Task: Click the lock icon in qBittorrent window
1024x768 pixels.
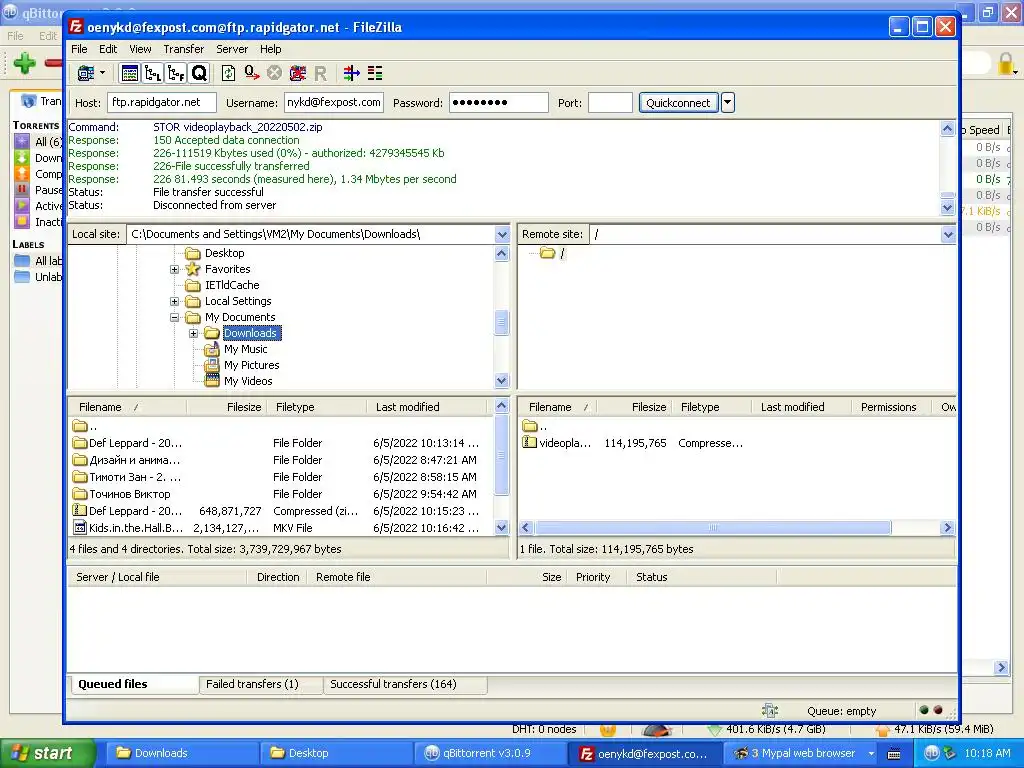Action: click(x=1006, y=63)
